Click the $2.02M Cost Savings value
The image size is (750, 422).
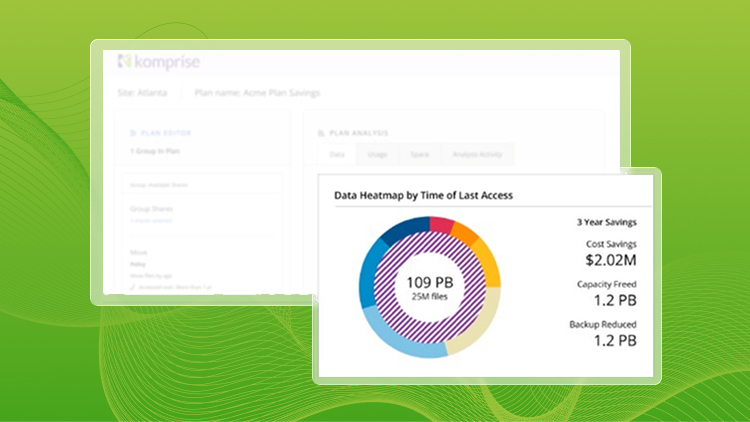coord(609,262)
